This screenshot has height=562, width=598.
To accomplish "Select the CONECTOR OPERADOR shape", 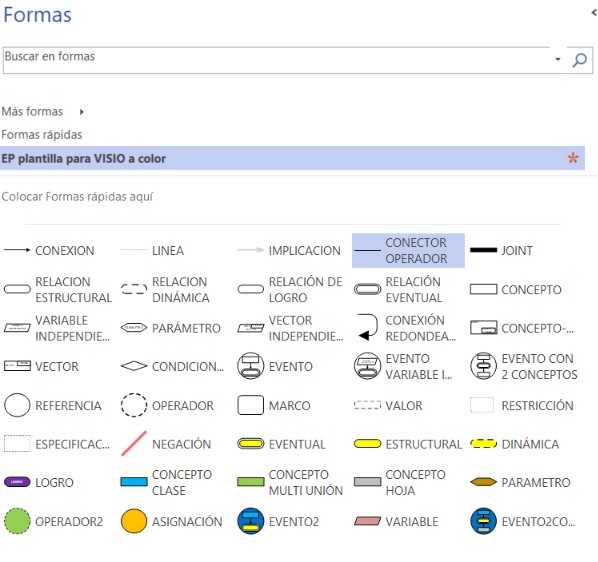I will click(408, 250).
